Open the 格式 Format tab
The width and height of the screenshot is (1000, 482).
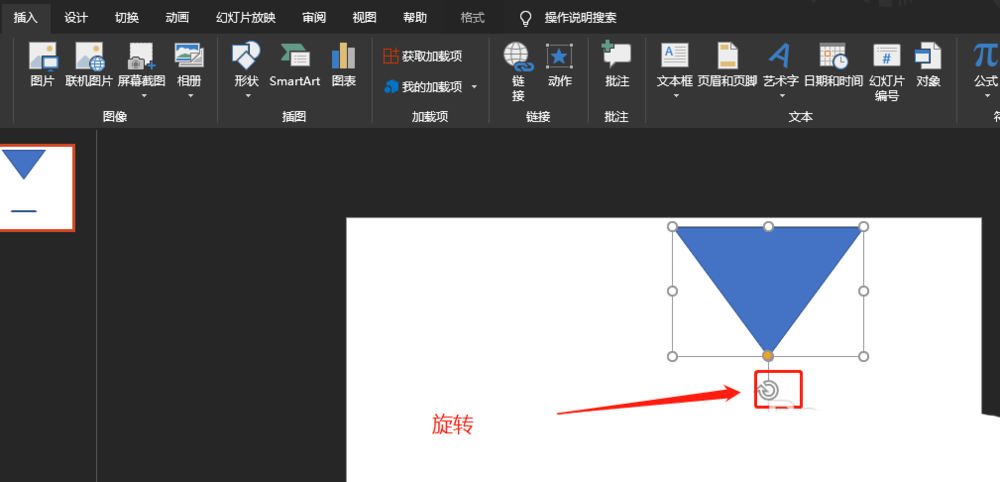tap(473, 18)
